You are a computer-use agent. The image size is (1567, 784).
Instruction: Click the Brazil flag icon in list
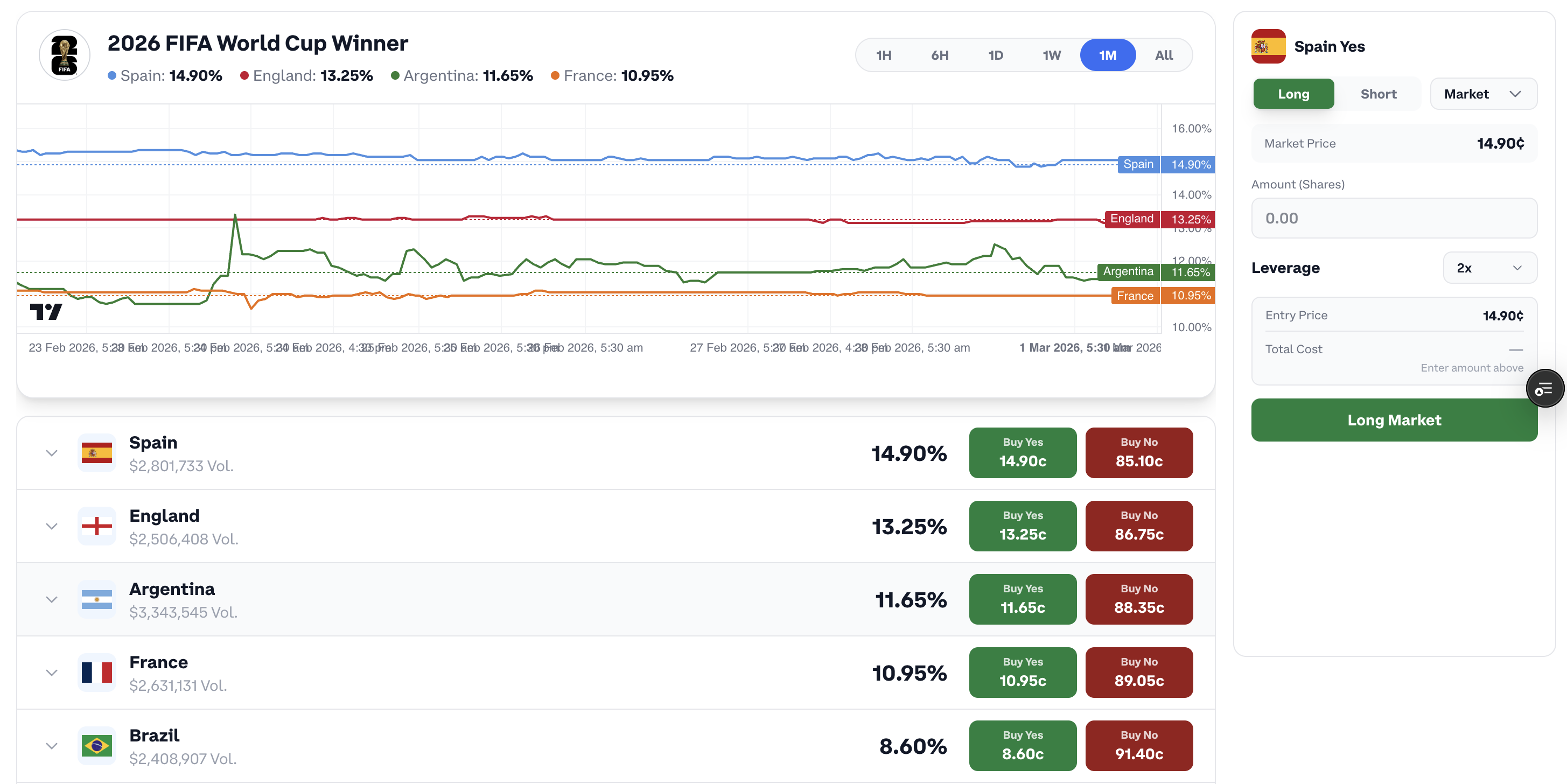point(97,746)
